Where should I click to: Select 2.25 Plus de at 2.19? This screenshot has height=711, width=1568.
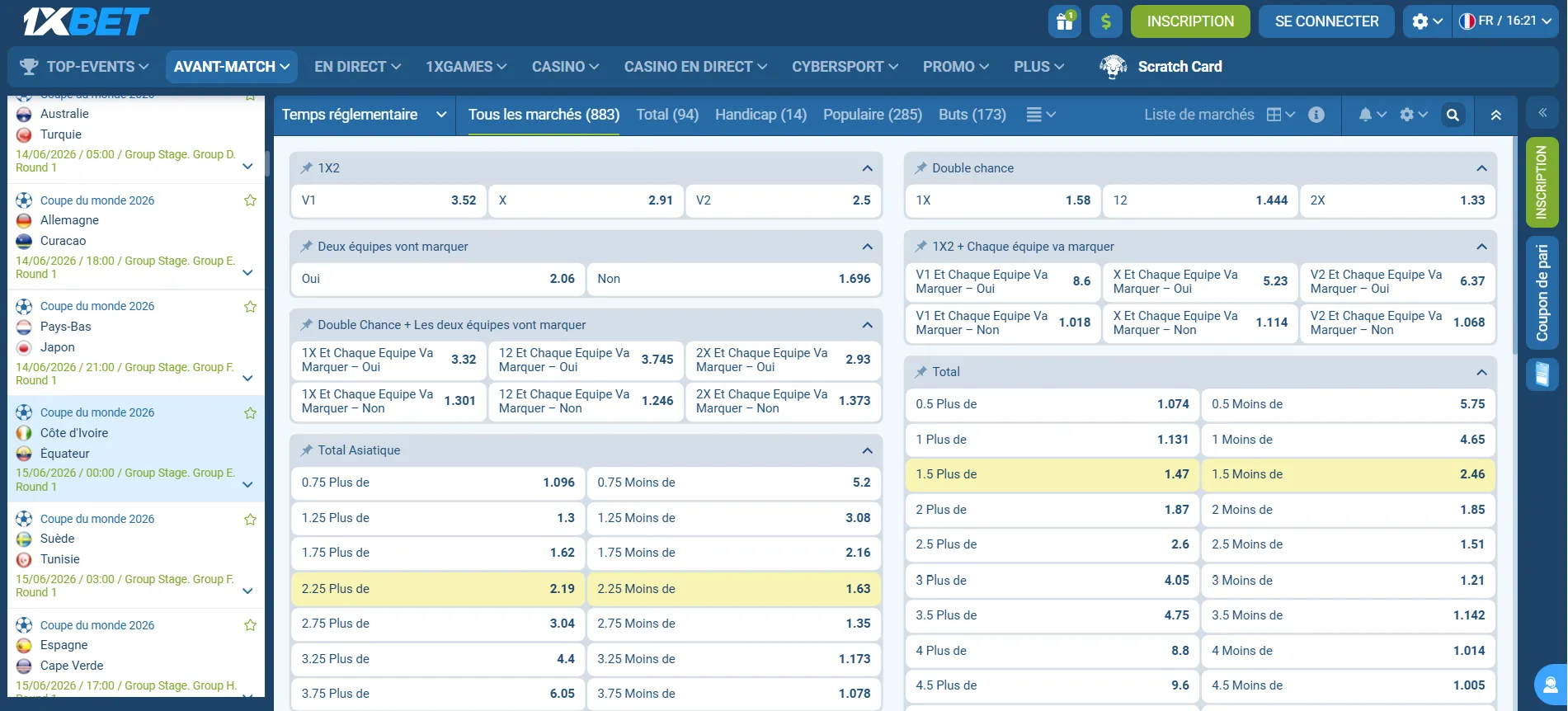click(438, 589)
